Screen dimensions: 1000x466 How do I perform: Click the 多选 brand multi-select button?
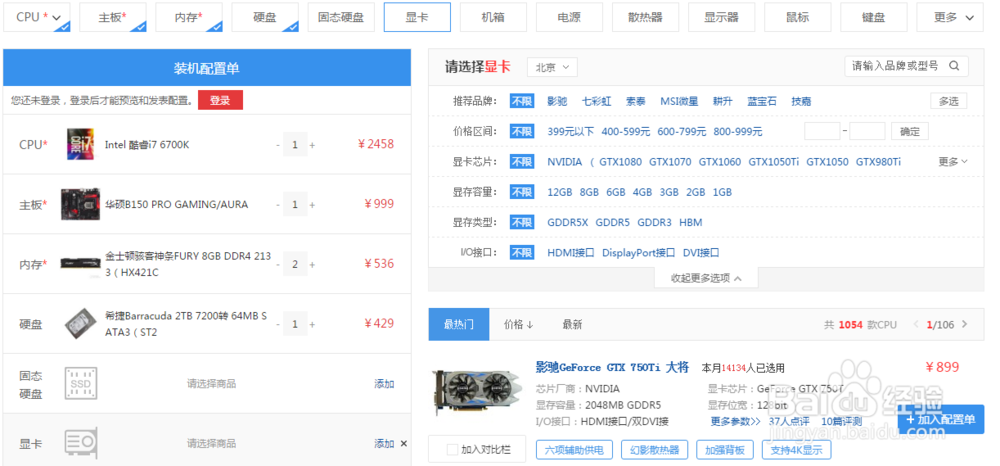tap(948, 101)
